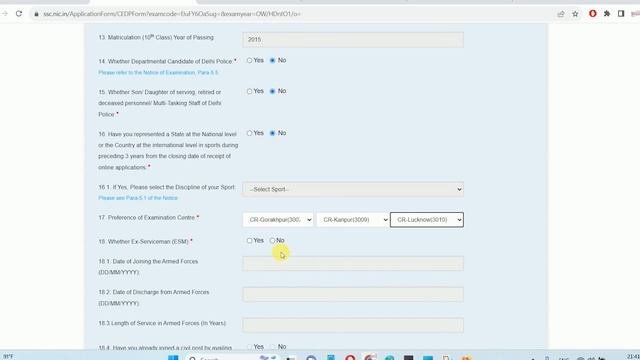
Task: Open the Notice of Examination Para 5.5 link
Action: [158, 73]
